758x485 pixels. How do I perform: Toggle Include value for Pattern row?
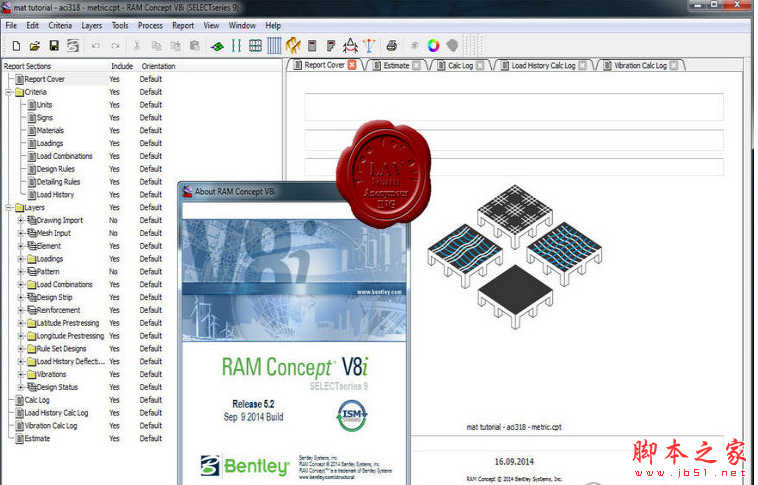pyautogui.click(x=115, y=271)
